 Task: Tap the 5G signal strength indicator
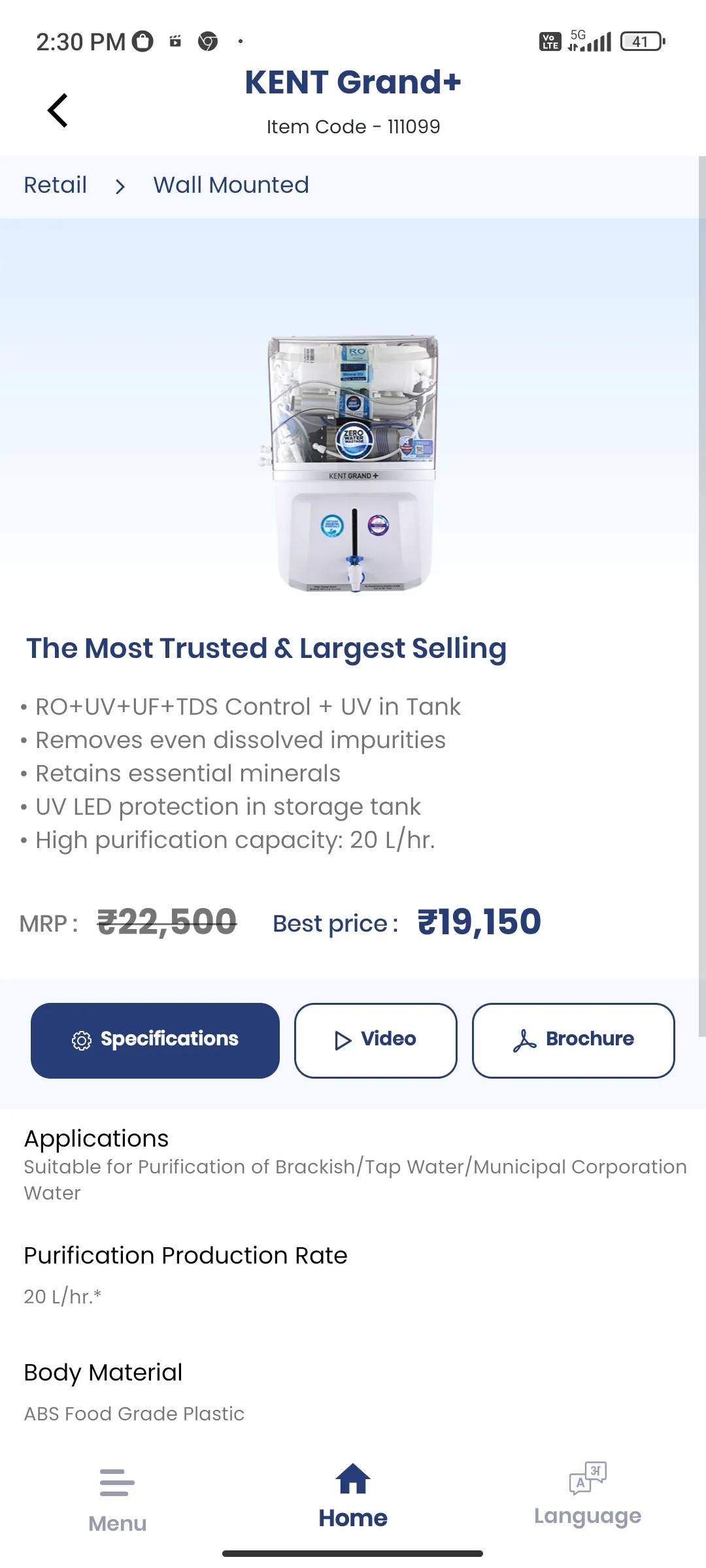click(x=590, y=41)
